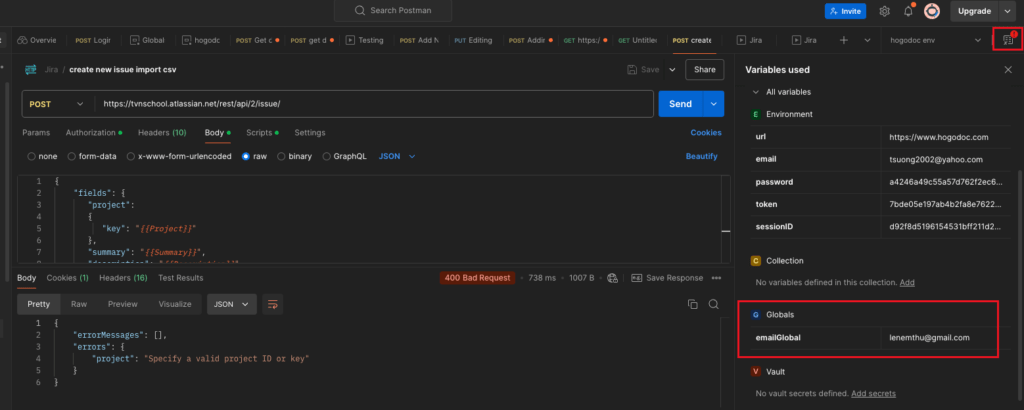The width and height of the screenshot is (1024, 410).
Task: Switch to the Params tab
Action: [36, 133]
